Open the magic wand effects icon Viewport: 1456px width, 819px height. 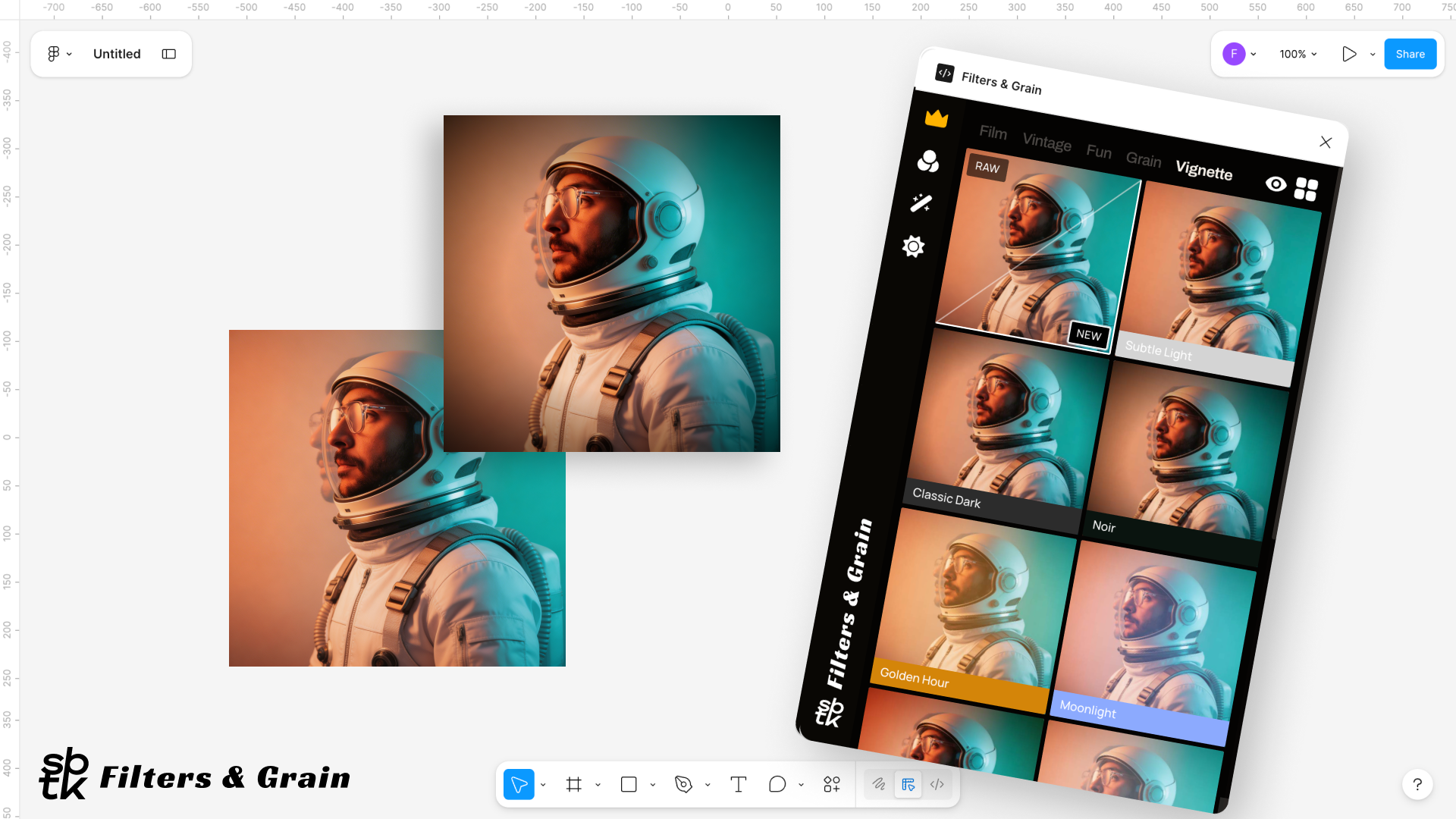click(x=921, y=202)
